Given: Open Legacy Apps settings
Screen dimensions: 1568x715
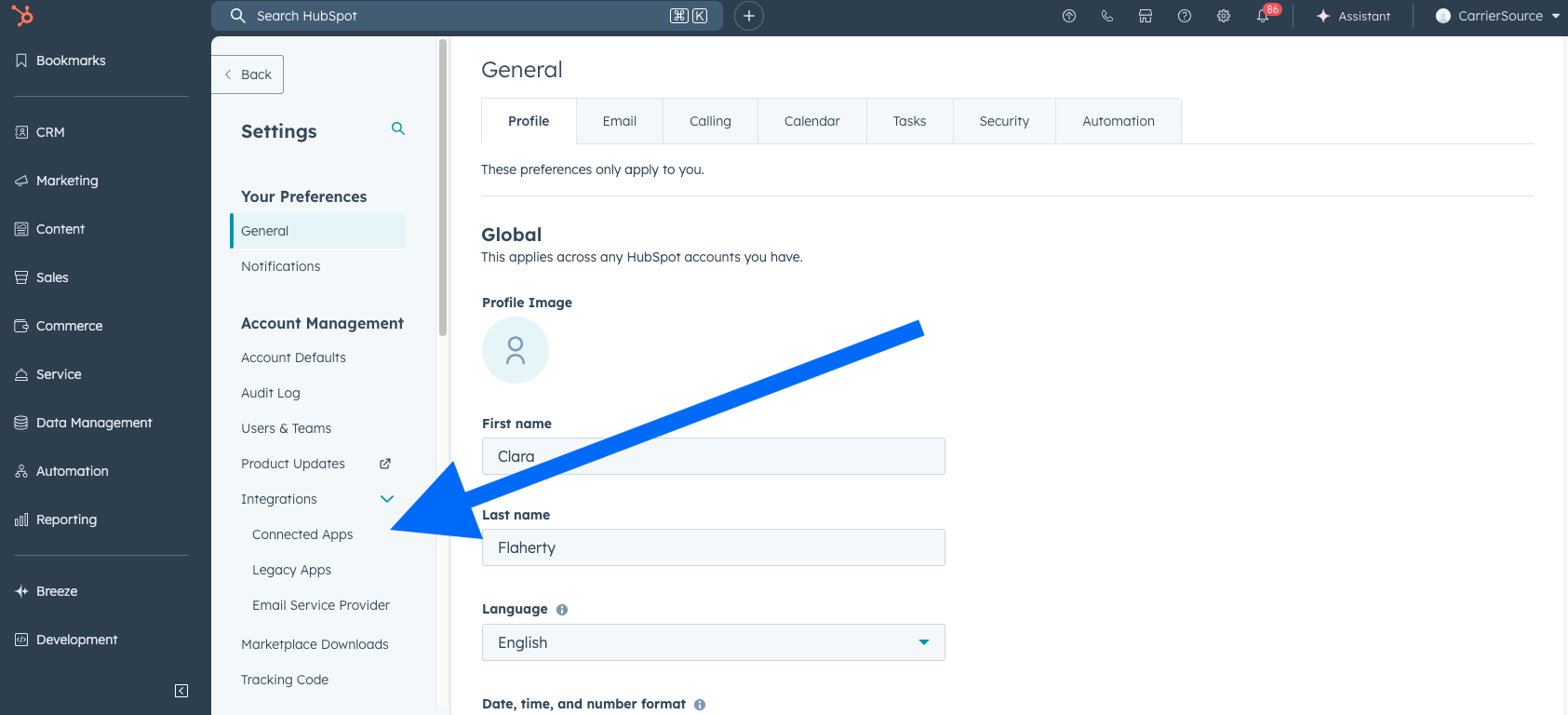Looking at the screenshot, I should pos(291,570).
